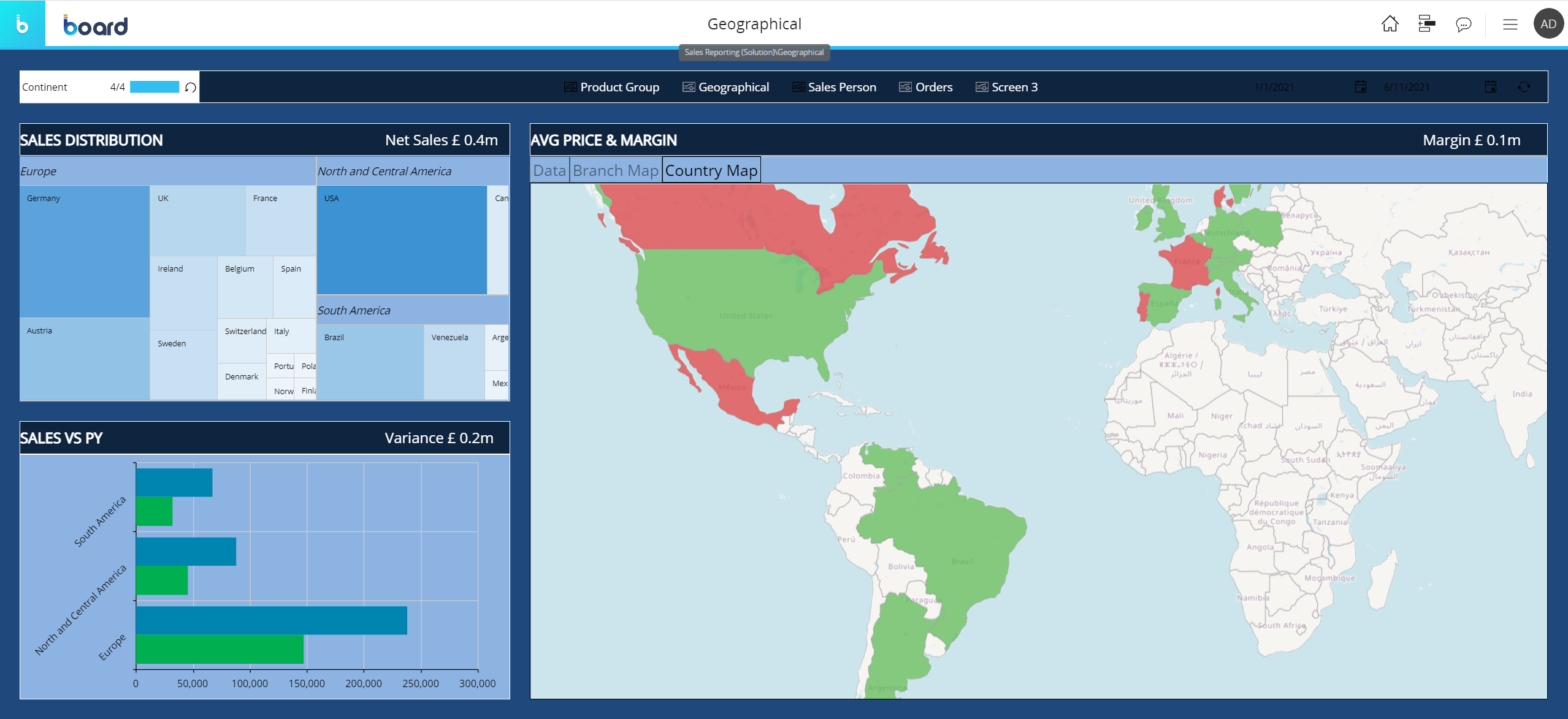The width and height of the screenshot is (1568, 719).
Task: Open the hamburger main menu
Action: click(x=1510, y=25)
